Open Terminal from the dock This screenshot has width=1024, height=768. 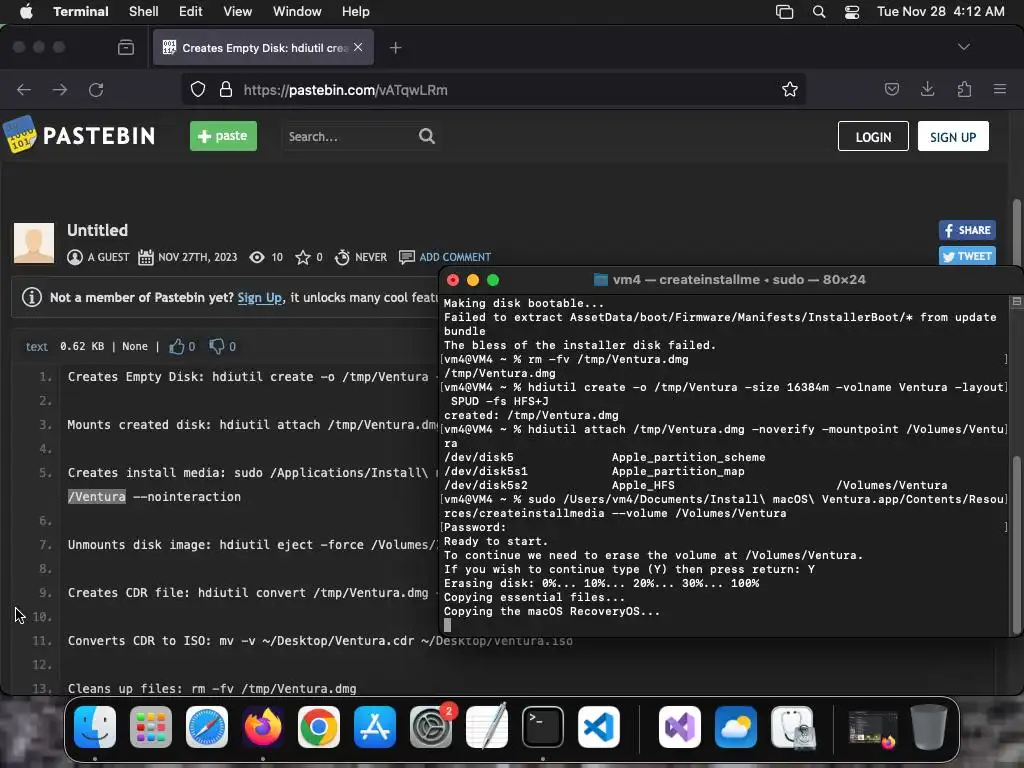coord(543,727)
